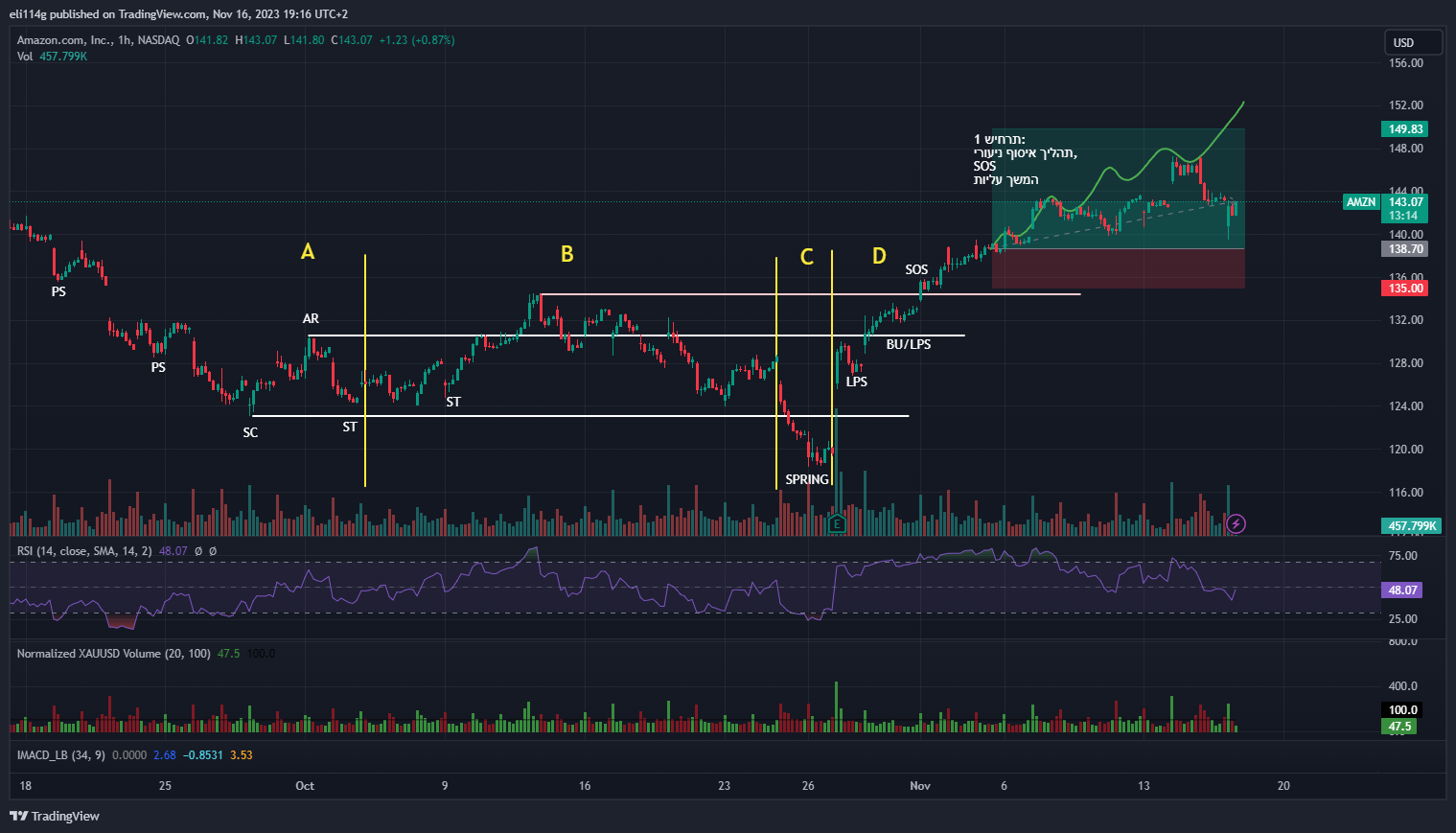Click the red 135.00 stop price label

(x=1406, y=289)
